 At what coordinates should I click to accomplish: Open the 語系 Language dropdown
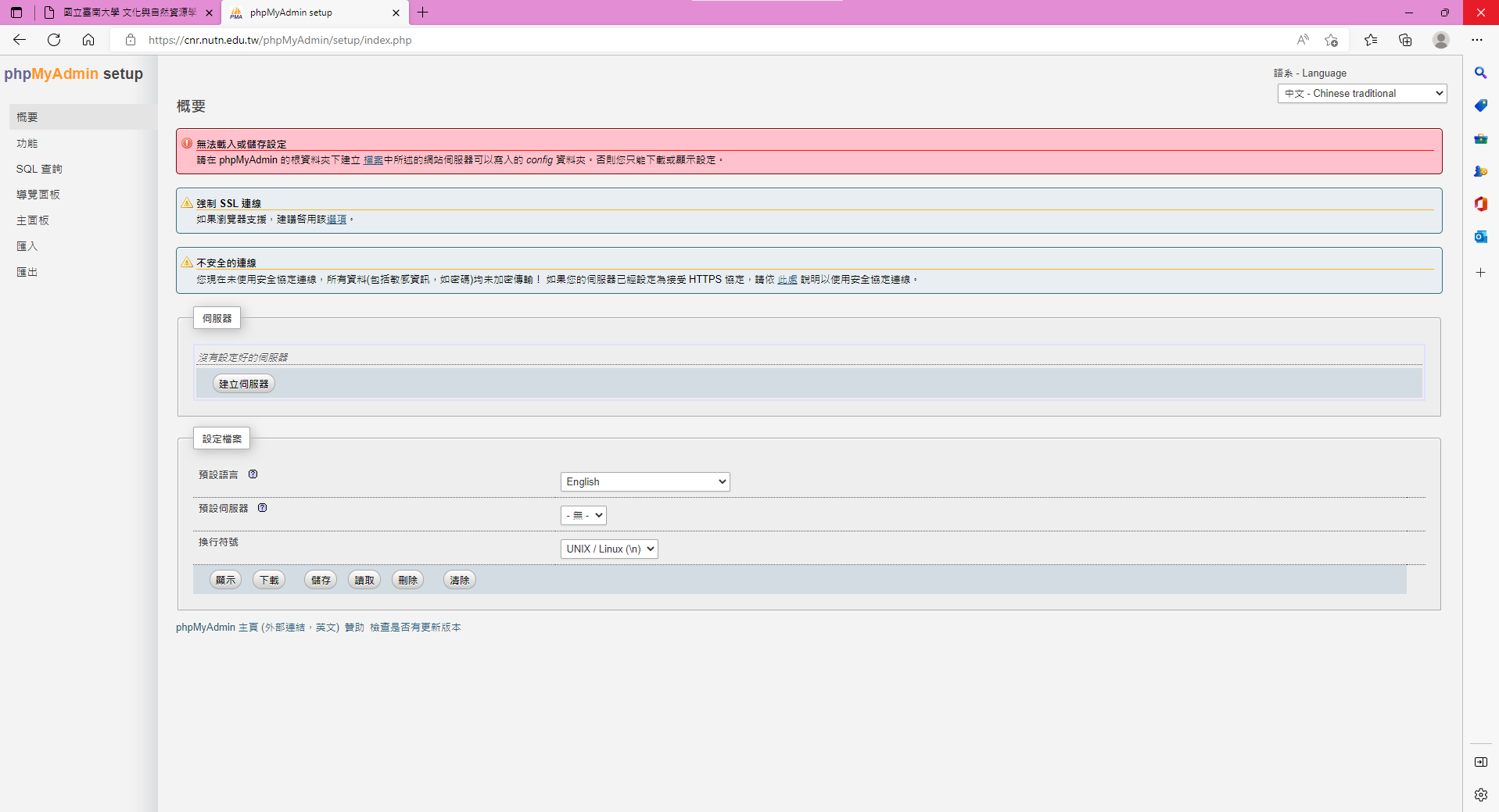coord(1362,93)
